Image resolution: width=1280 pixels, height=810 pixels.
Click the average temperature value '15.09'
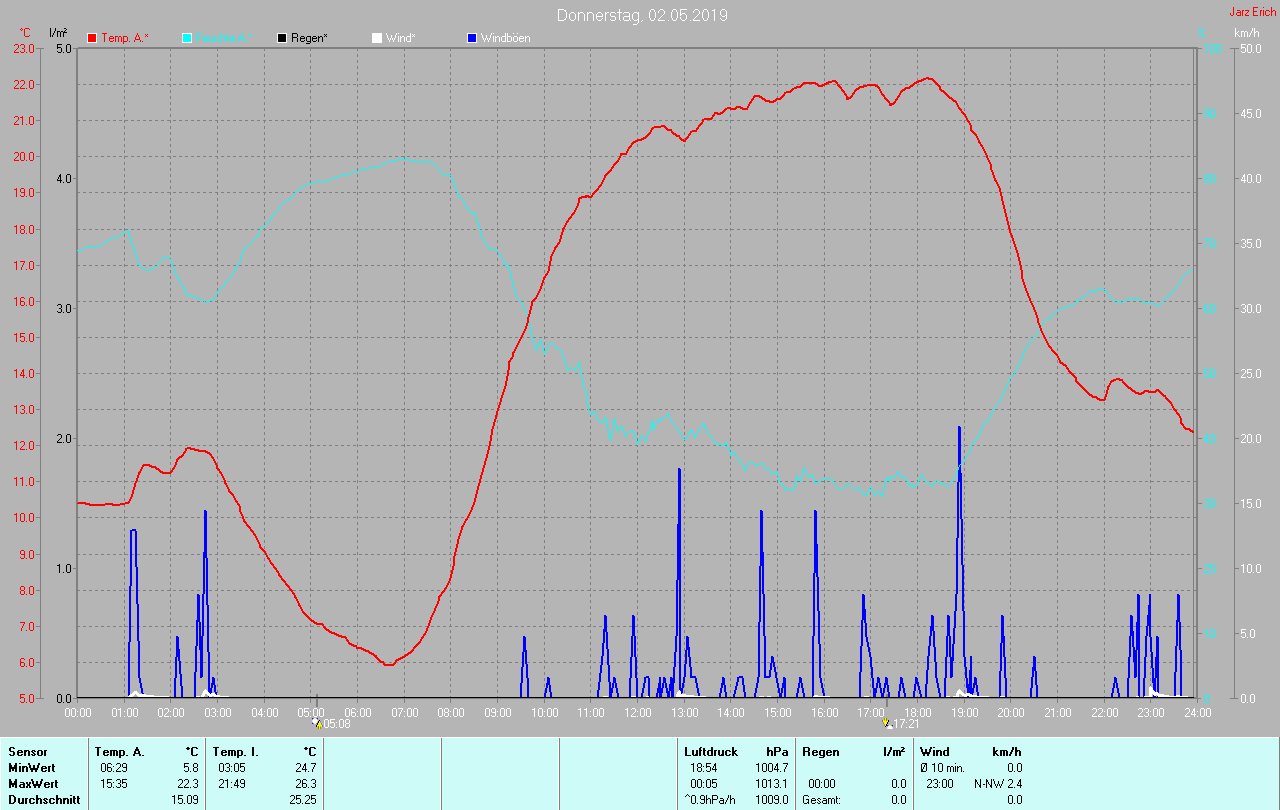[184, 800]
